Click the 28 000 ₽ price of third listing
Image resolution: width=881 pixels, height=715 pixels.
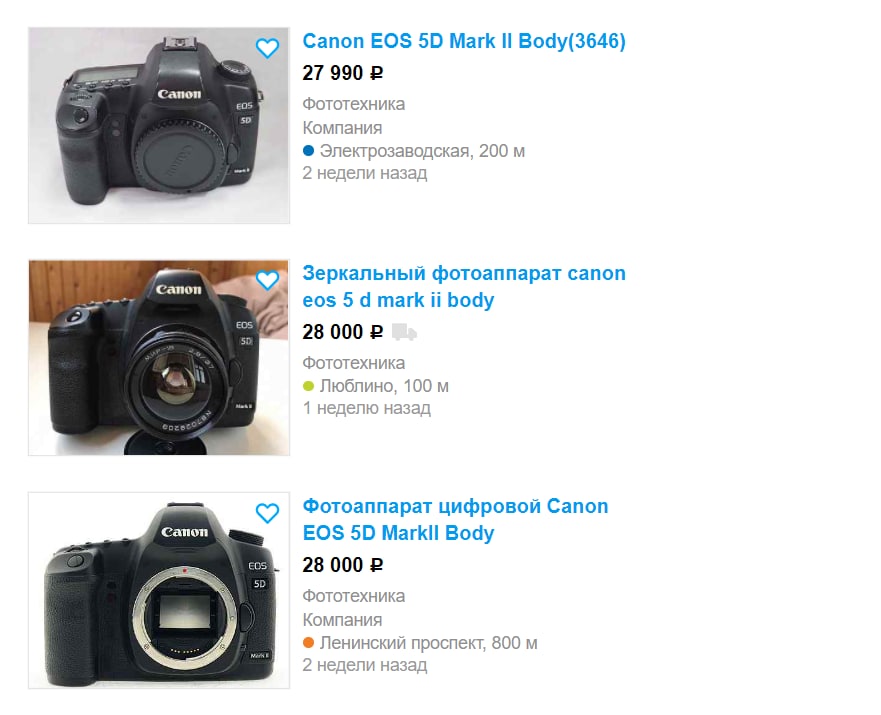click(x=343, y=565)
